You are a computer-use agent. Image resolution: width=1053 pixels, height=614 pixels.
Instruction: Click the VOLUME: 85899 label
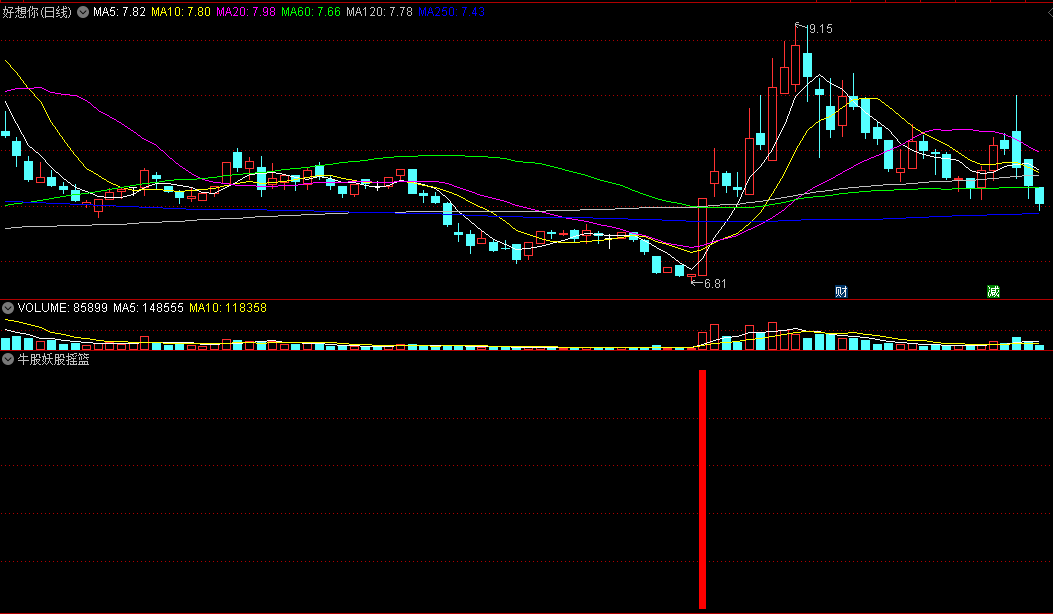[x=62, y=308]
